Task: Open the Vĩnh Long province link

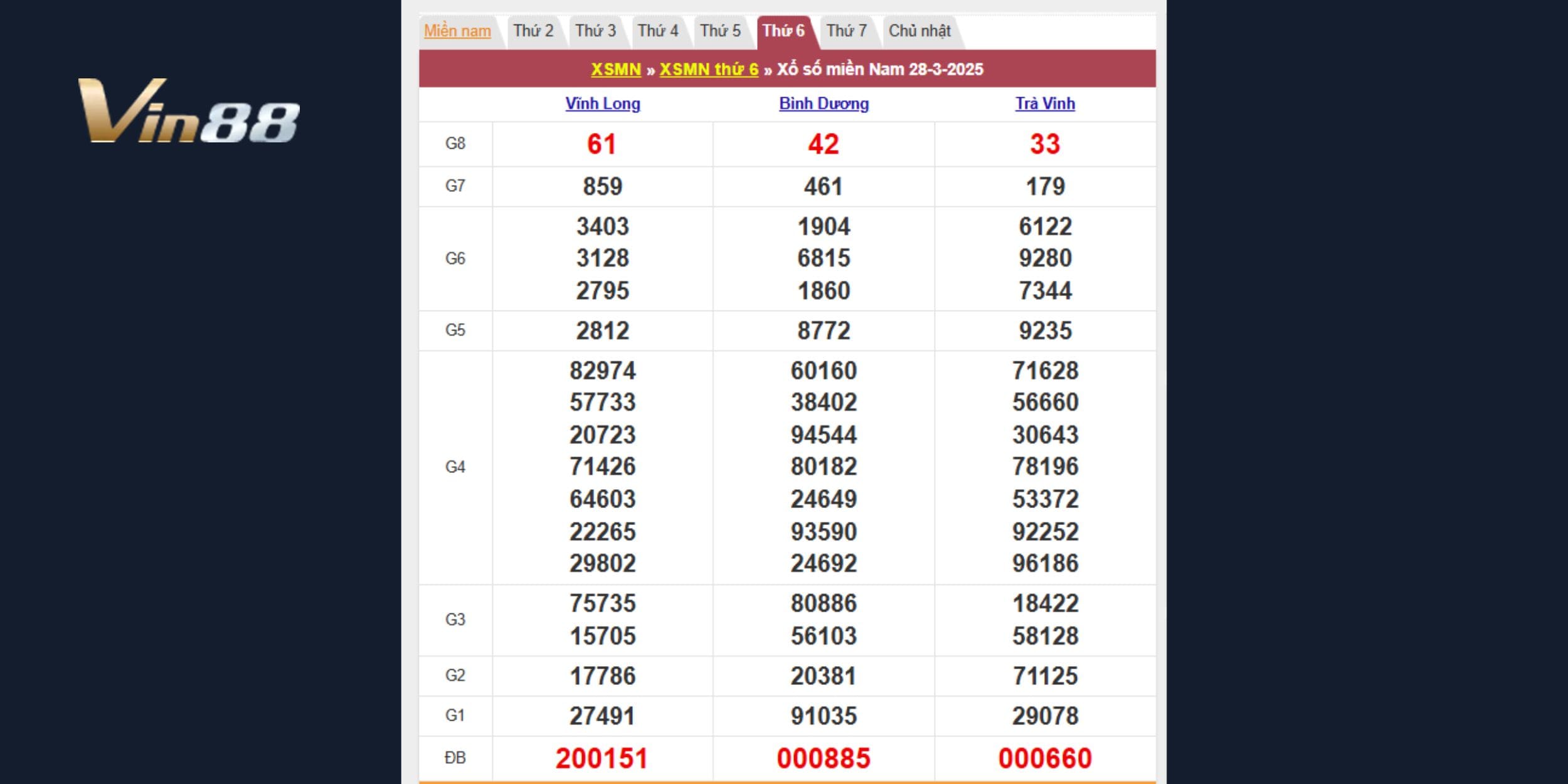Action: click(x=603, y=103)
